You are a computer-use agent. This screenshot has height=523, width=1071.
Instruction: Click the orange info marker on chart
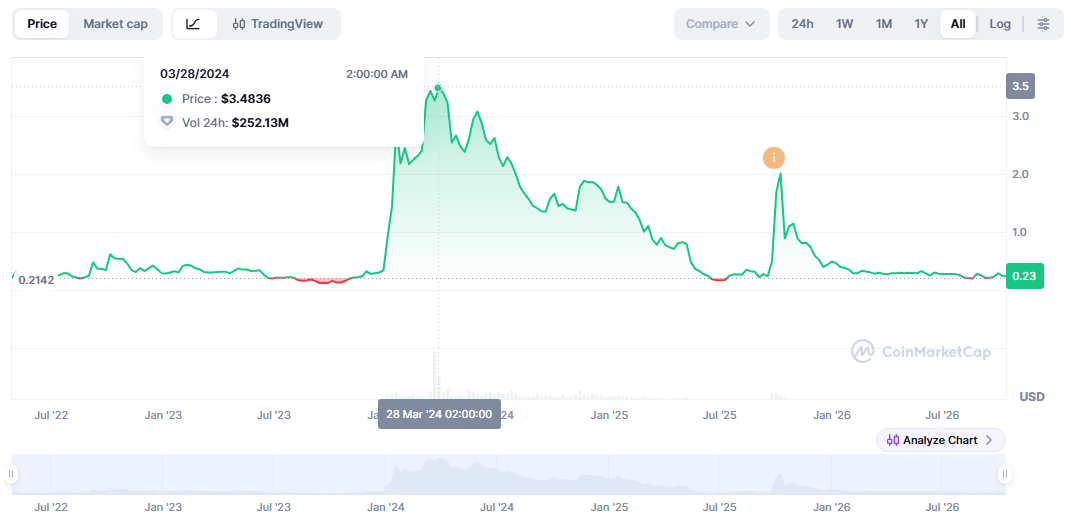point(774,158)
